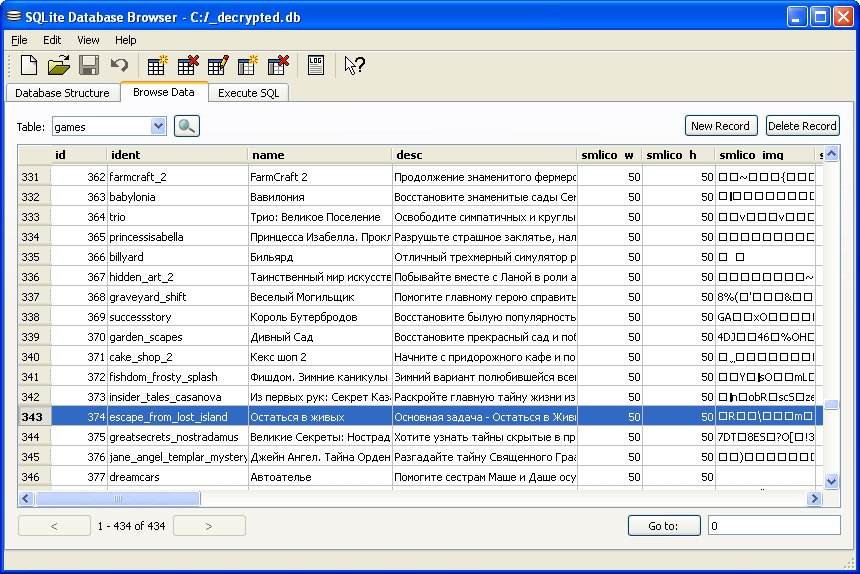Switch to Database Structure tab

62,93
